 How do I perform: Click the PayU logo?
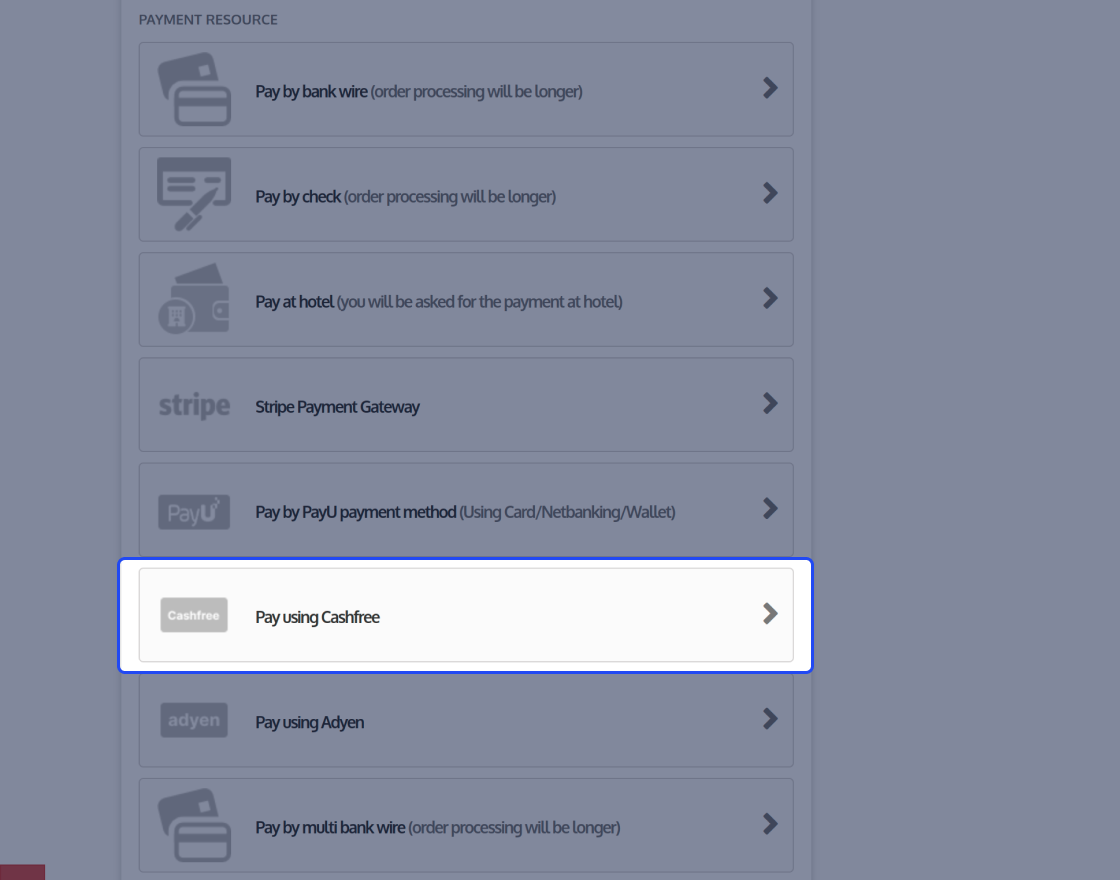pos(194,511)
